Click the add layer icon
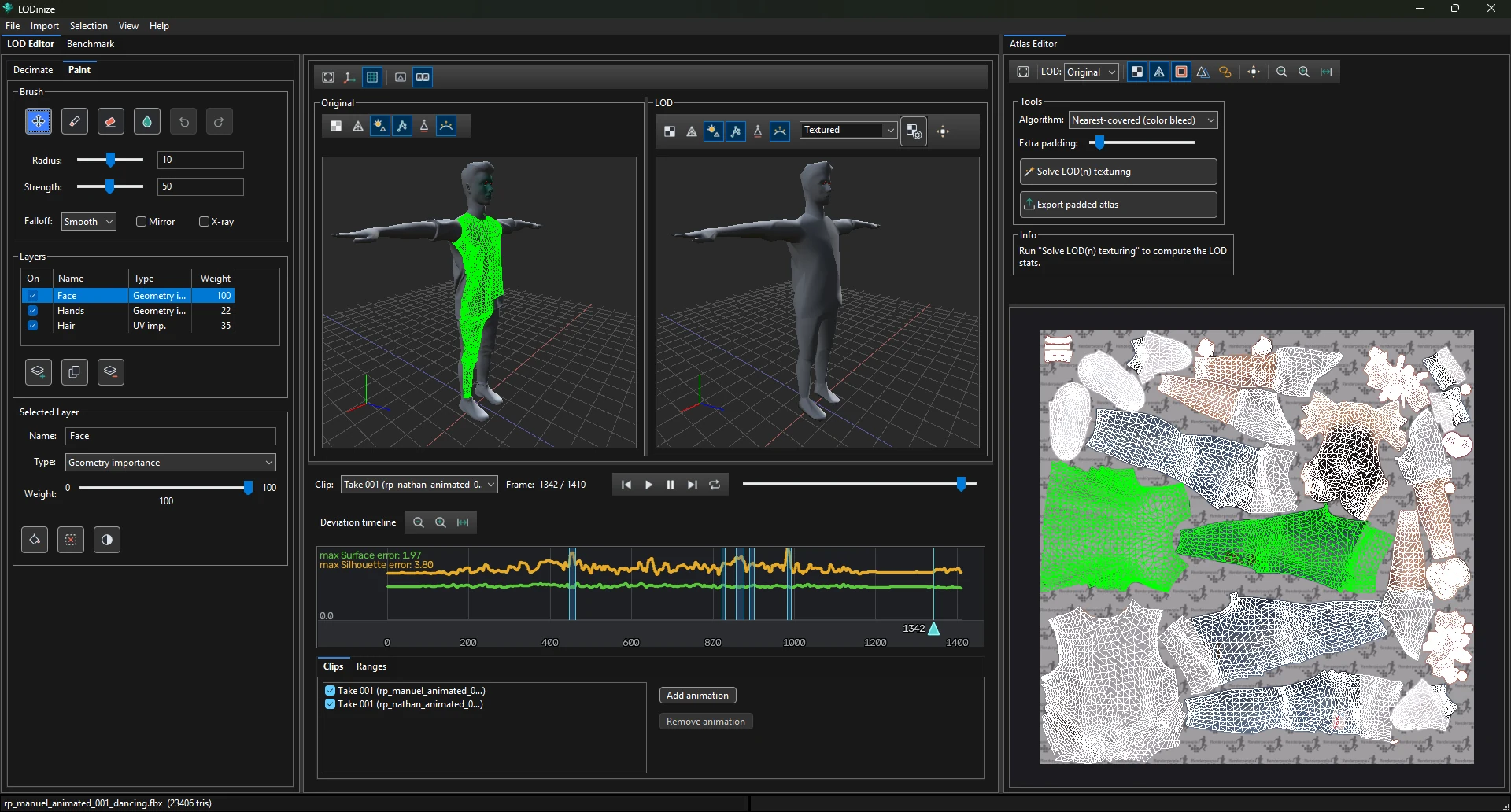The width and height of the screenshot is (1511, 812). pyautogui.click(x=39, y=372)
